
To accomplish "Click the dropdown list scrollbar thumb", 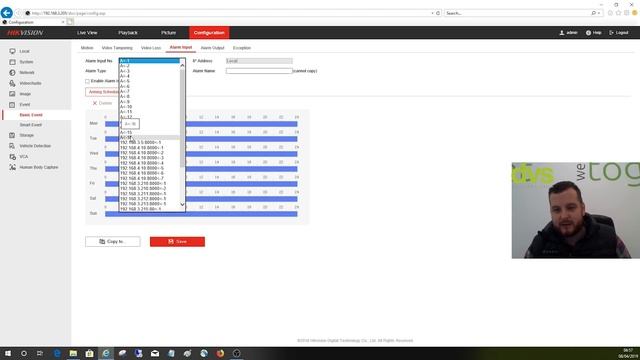I will (x=182, y=118).
